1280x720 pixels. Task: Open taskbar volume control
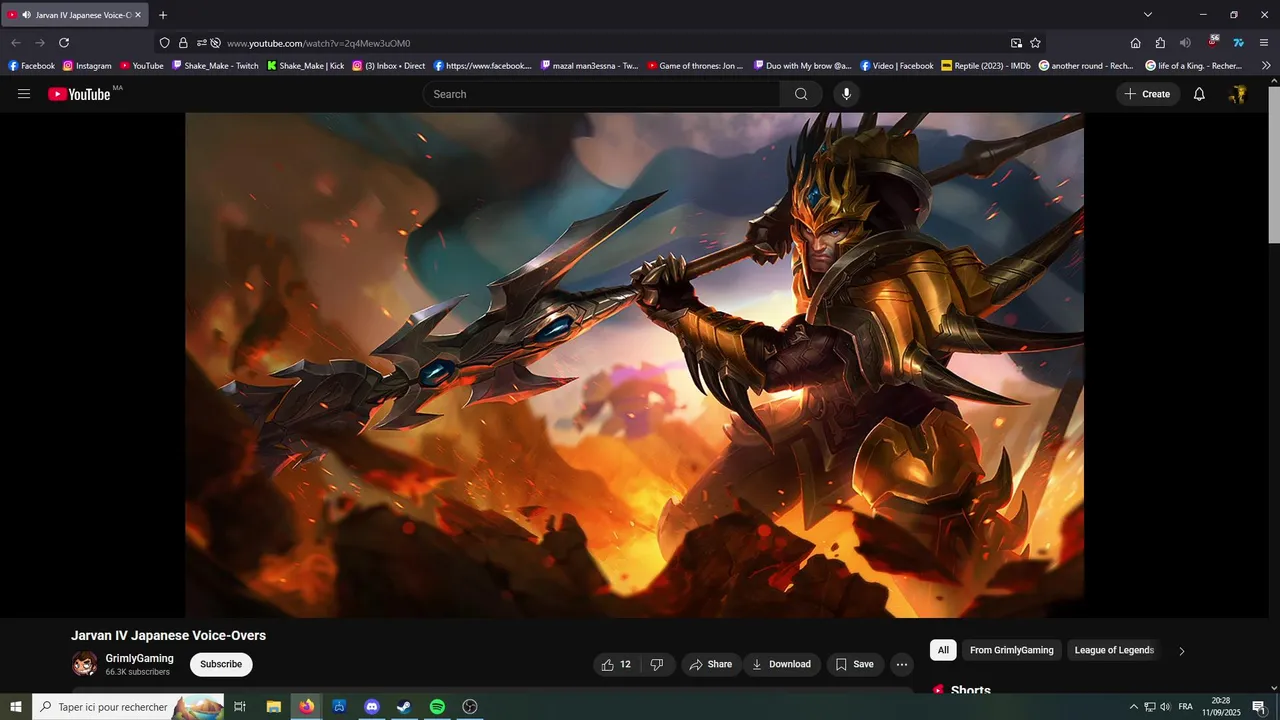click(1165, 707)
